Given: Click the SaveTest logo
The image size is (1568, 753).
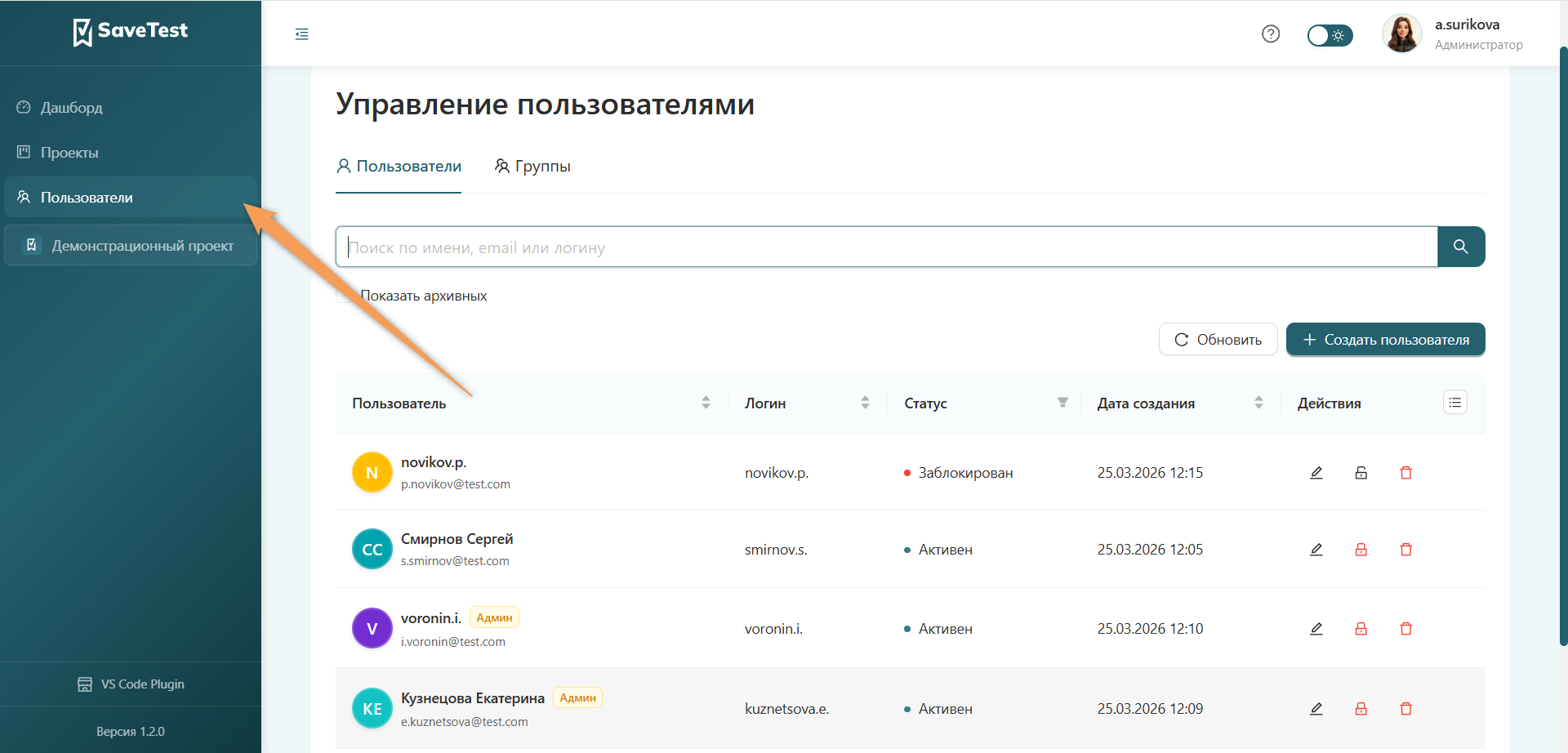Looking at the screenshot, I should click(131, 32).
